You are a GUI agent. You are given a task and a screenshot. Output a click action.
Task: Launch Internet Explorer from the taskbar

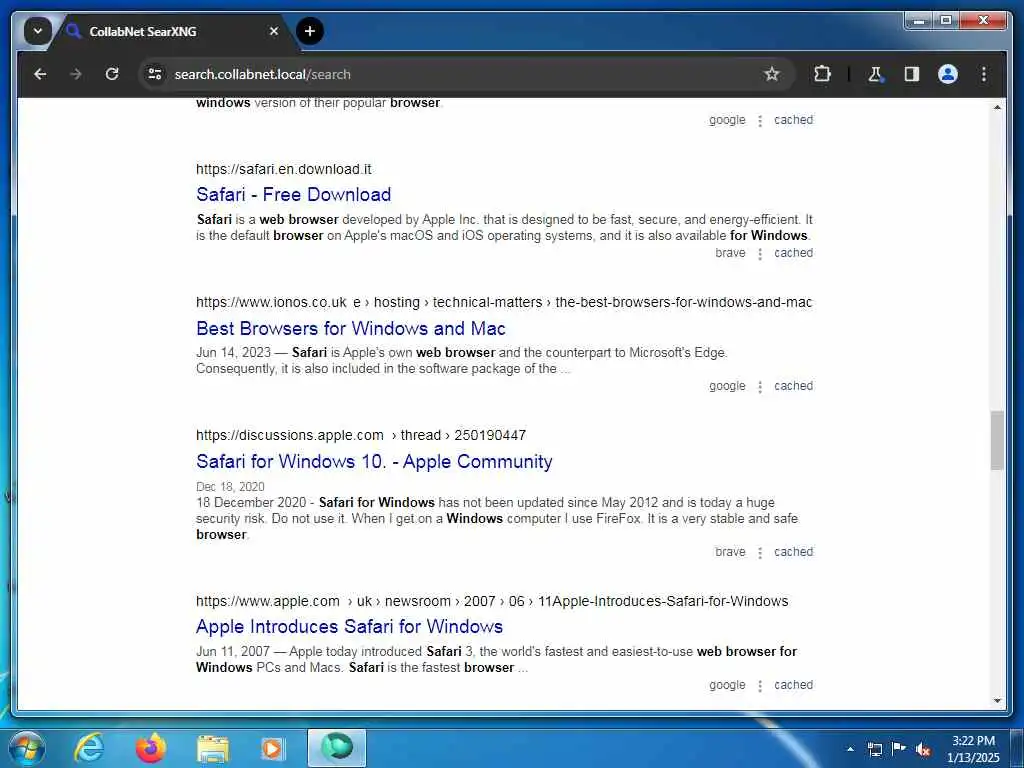(x=88, y=748)
